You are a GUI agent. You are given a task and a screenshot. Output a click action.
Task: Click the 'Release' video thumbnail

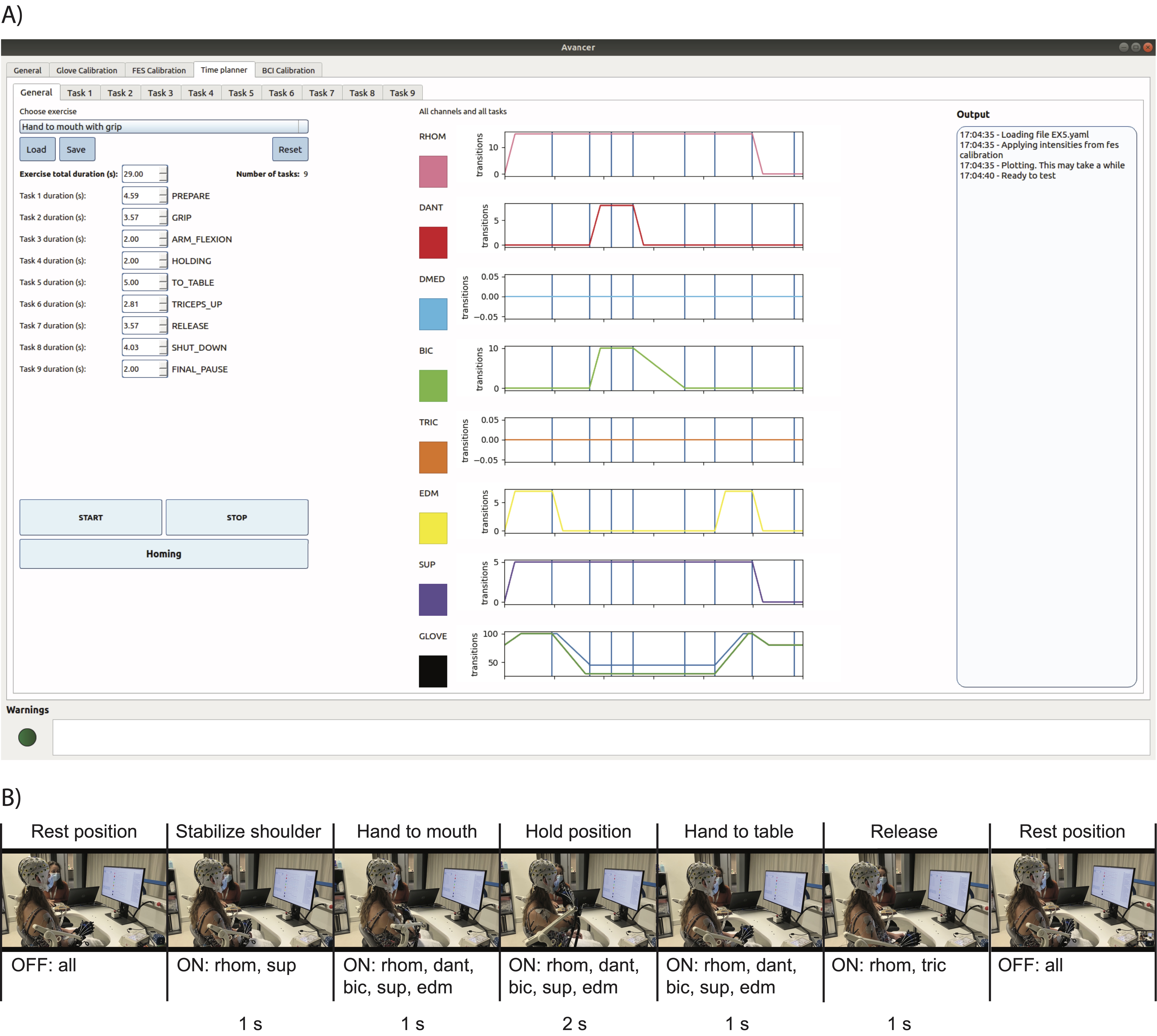tap(906, 900)
